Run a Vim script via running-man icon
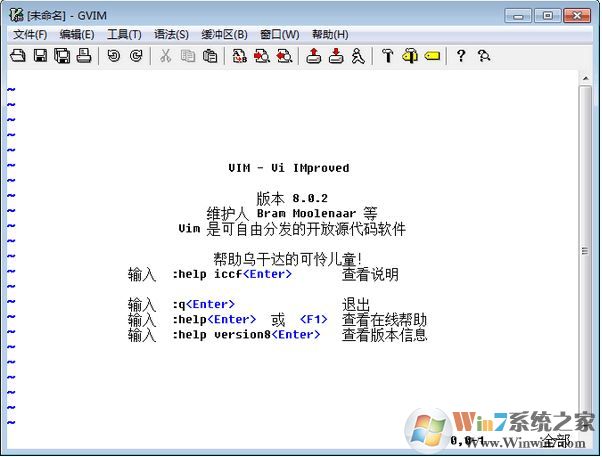This screenshot has height=457, width=602. [x=358, y=56]
